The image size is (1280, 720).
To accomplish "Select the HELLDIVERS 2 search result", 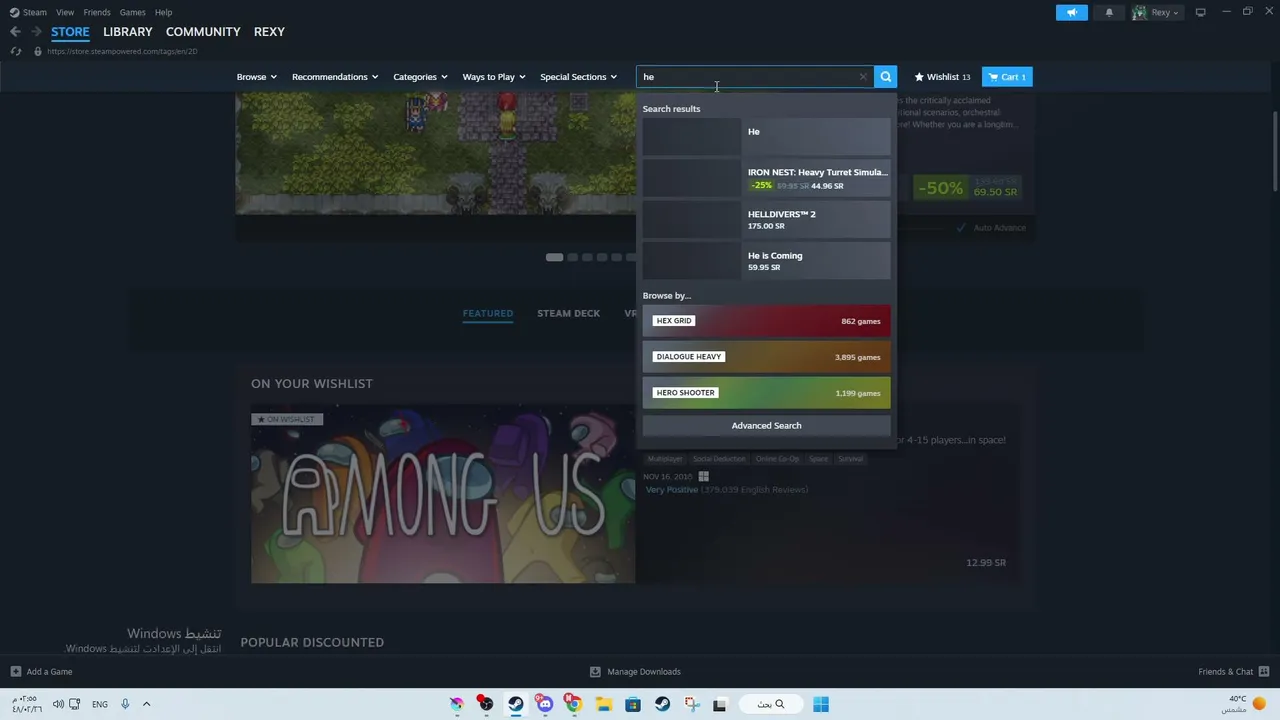I will (766, 219).
